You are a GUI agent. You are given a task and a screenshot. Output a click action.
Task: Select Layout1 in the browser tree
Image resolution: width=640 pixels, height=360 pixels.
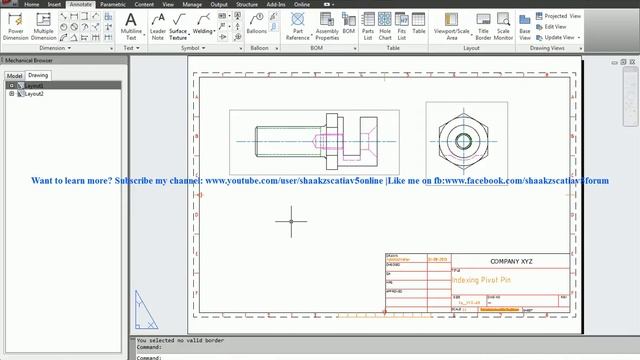[x=34, y=85]
